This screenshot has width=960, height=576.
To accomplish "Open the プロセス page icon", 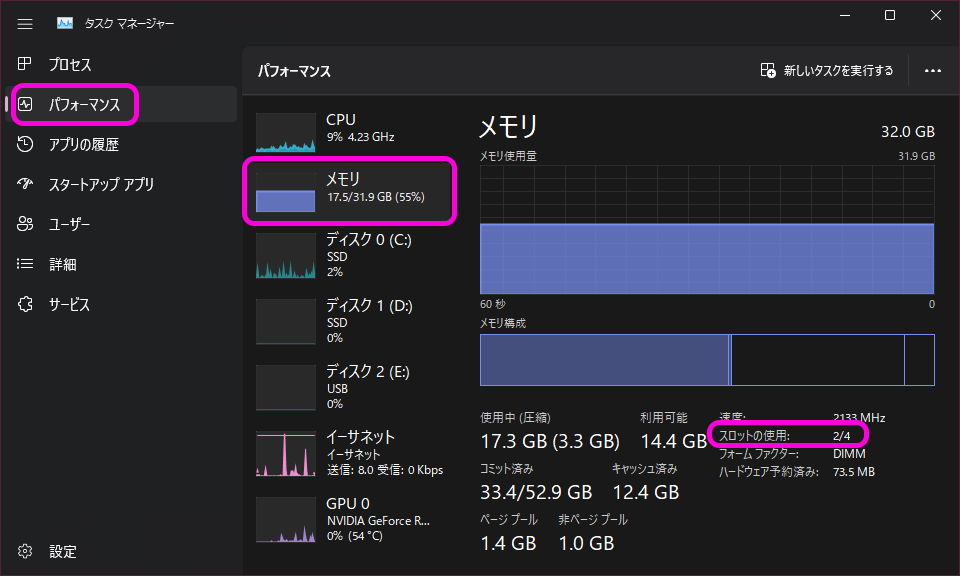I will (26, 64).
